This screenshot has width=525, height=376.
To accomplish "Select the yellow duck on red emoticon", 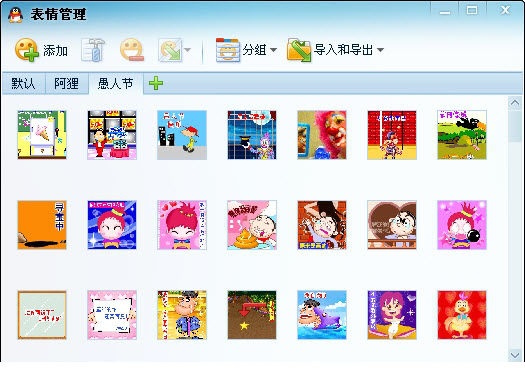I will tap(462, 315).
